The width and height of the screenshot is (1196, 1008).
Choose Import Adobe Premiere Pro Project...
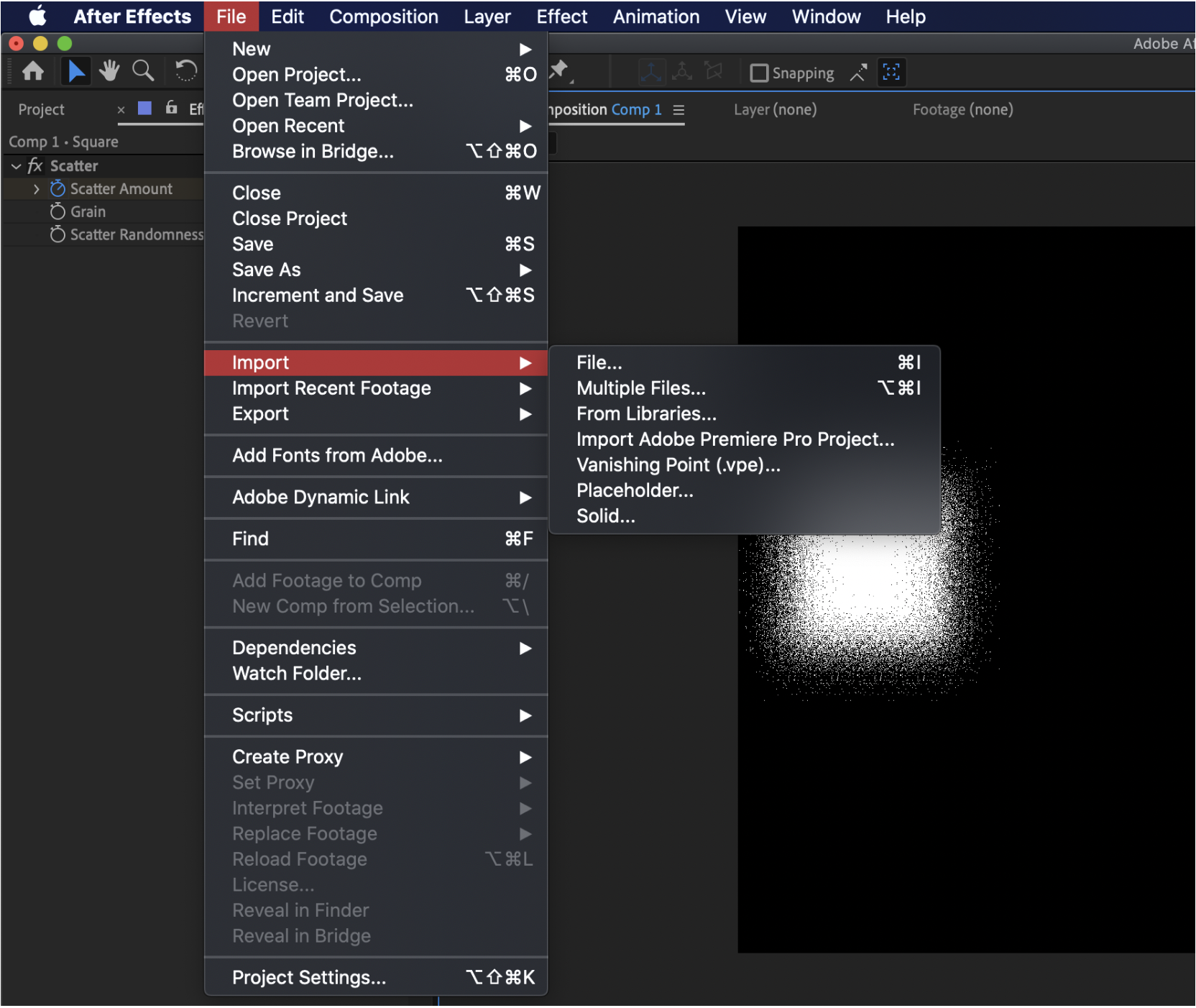[745, 439]
